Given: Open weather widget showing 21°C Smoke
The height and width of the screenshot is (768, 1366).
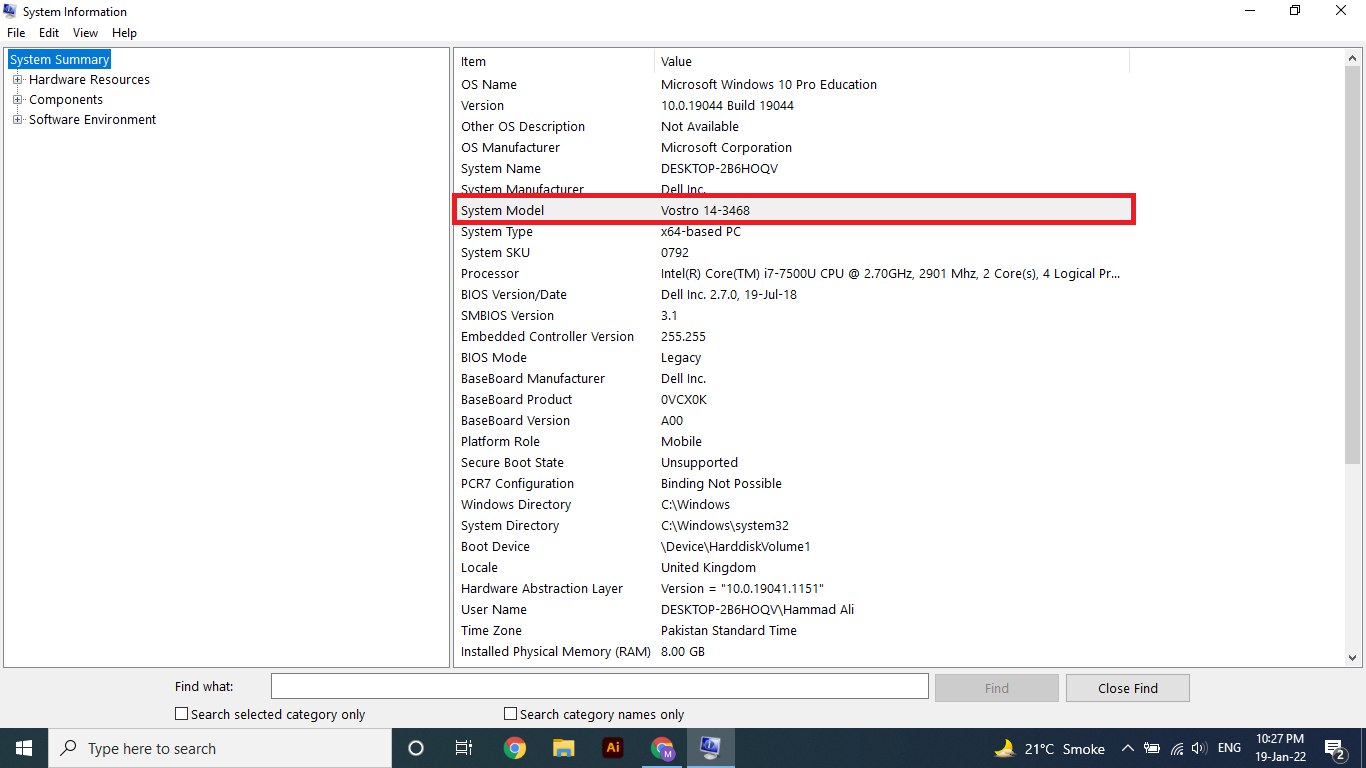Looking at the screenshot, I should click(1049, 748).
